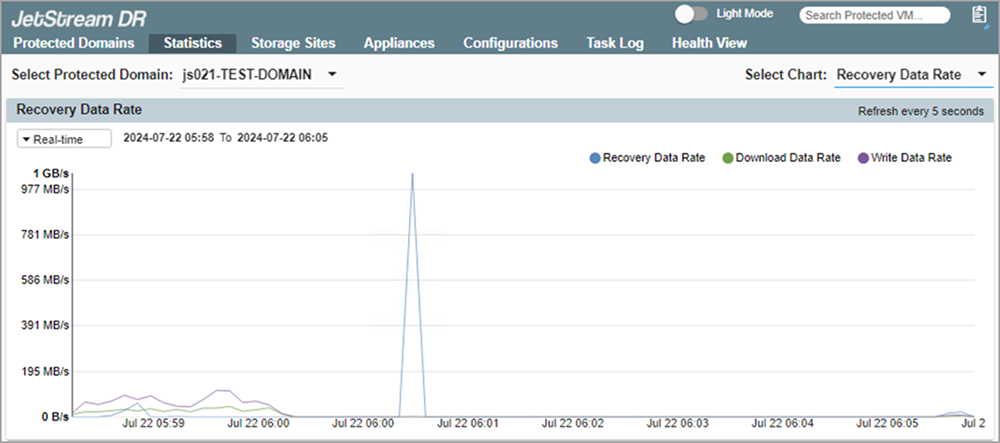Switch to the Protected Domains tab
1000x443 pixels.
click(x=74, y=43)
